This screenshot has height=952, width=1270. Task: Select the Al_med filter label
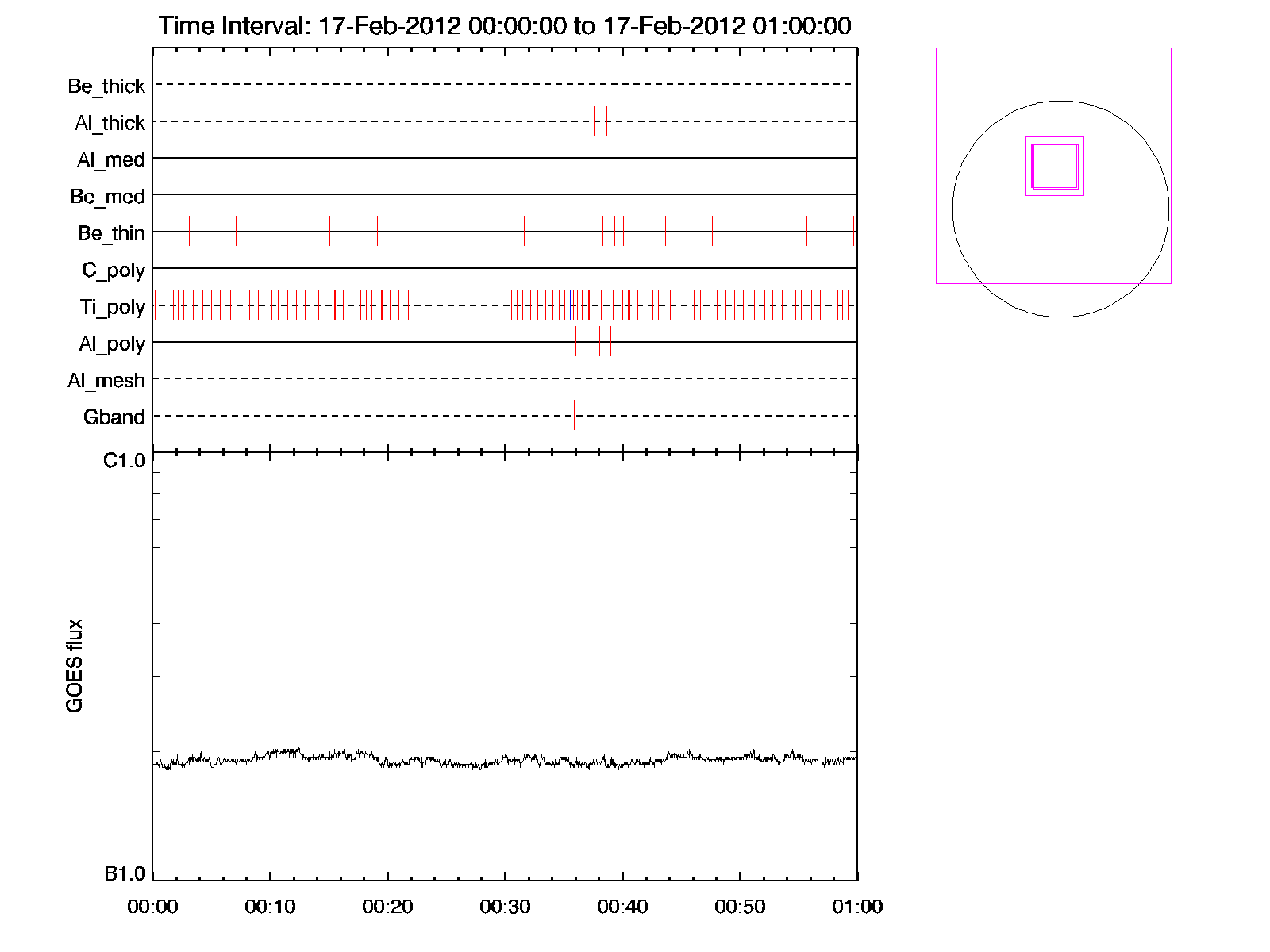110,160
